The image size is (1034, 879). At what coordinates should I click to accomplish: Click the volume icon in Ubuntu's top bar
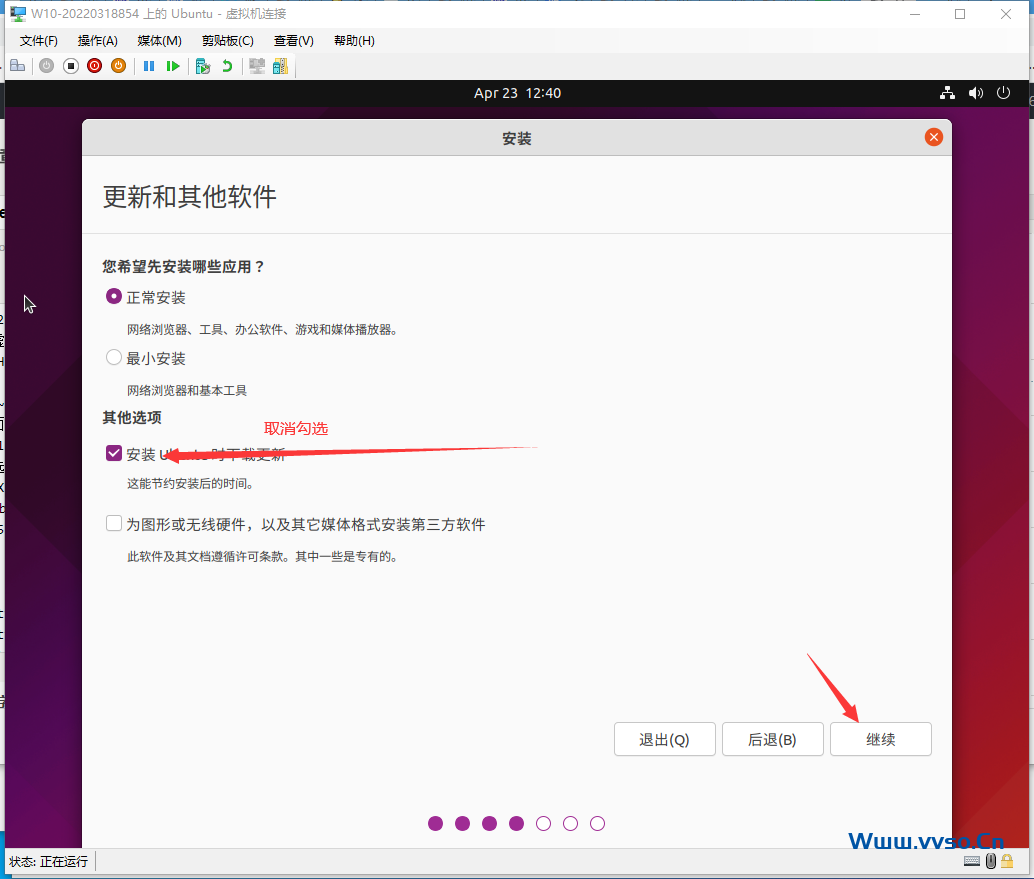976,92
